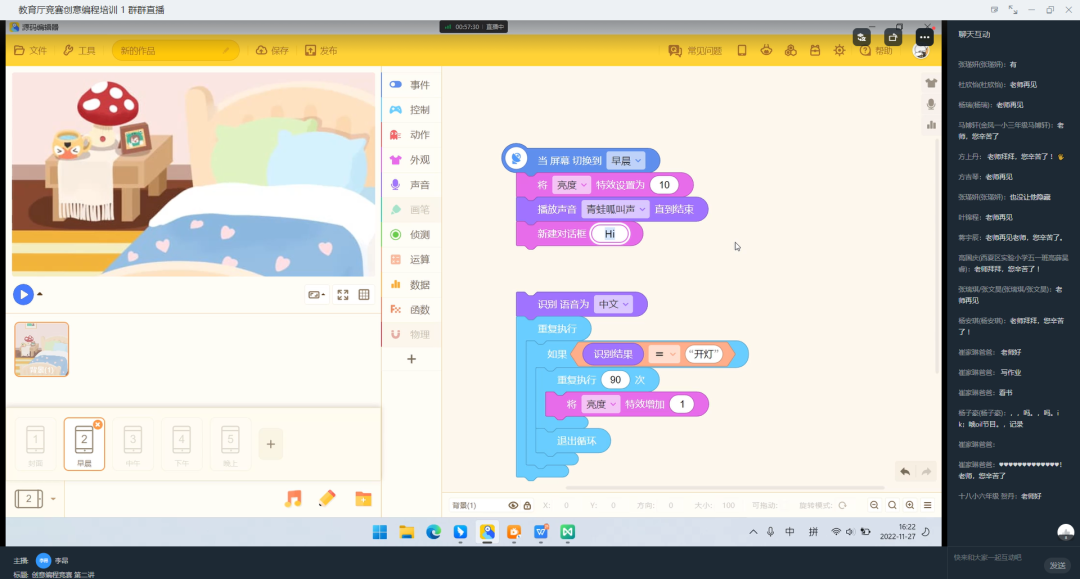Open the sound library music note icon

point(293,498)
